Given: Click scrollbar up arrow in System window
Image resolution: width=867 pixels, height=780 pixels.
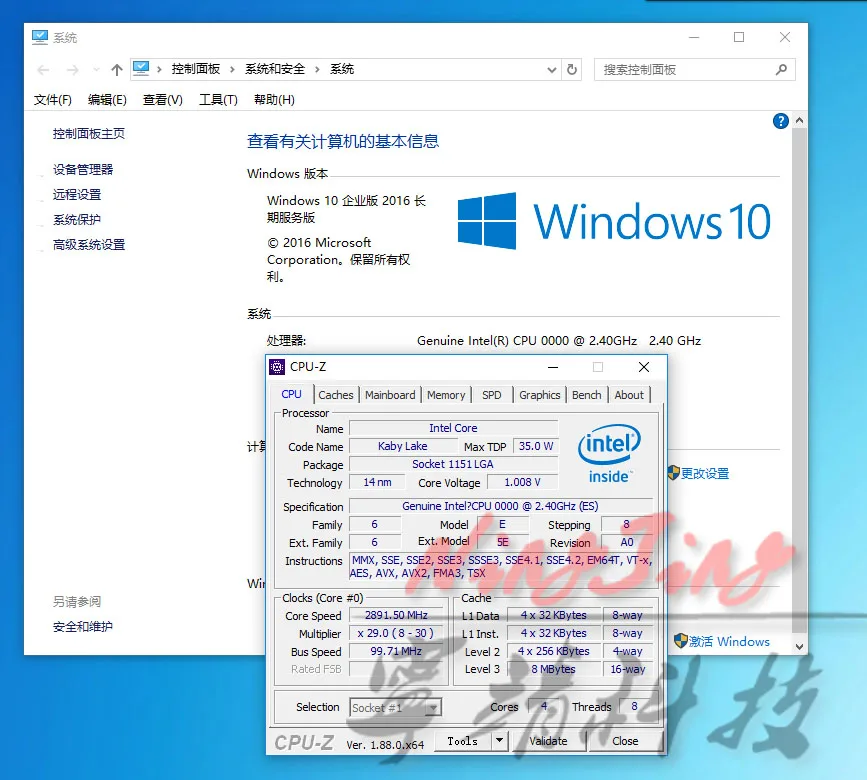Looking at the screenshot, I should point(799,120).
